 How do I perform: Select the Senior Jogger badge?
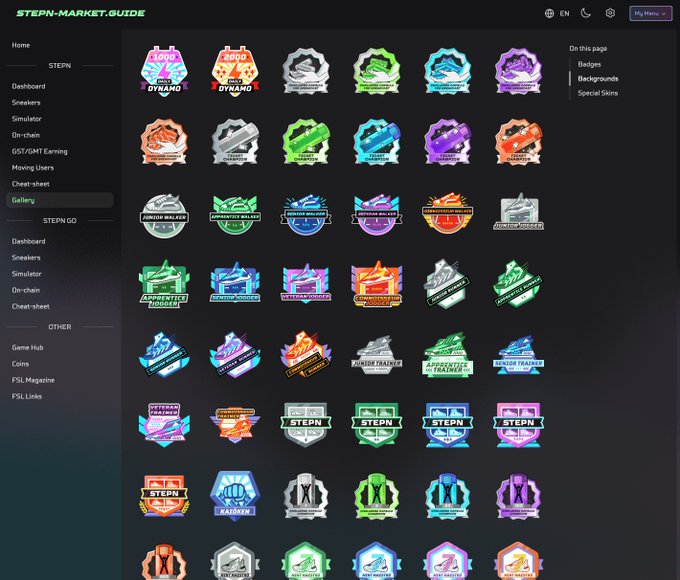pyautogui.click(x=235, y=282)
